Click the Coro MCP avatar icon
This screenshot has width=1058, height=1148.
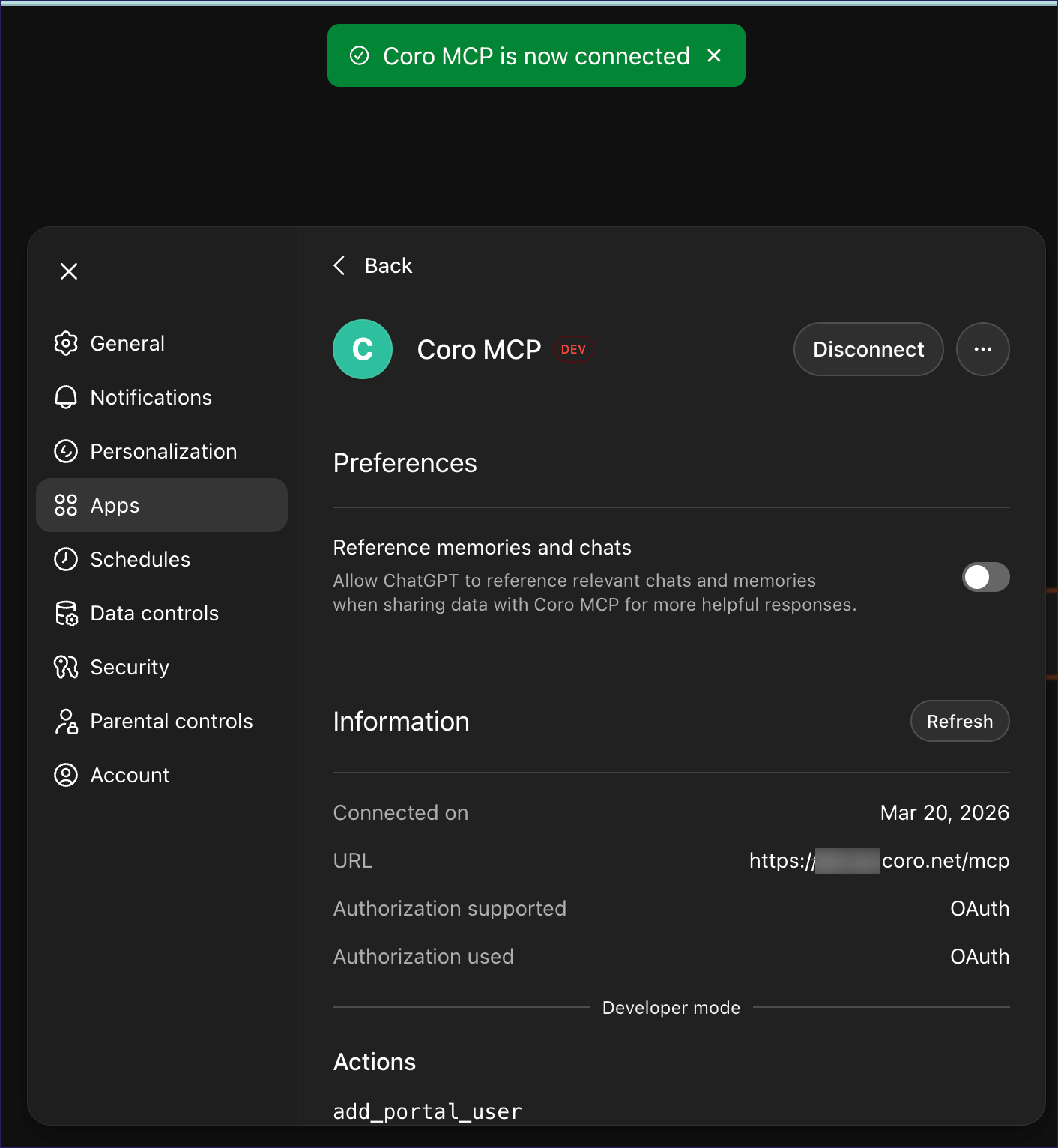tap(363, 349)
